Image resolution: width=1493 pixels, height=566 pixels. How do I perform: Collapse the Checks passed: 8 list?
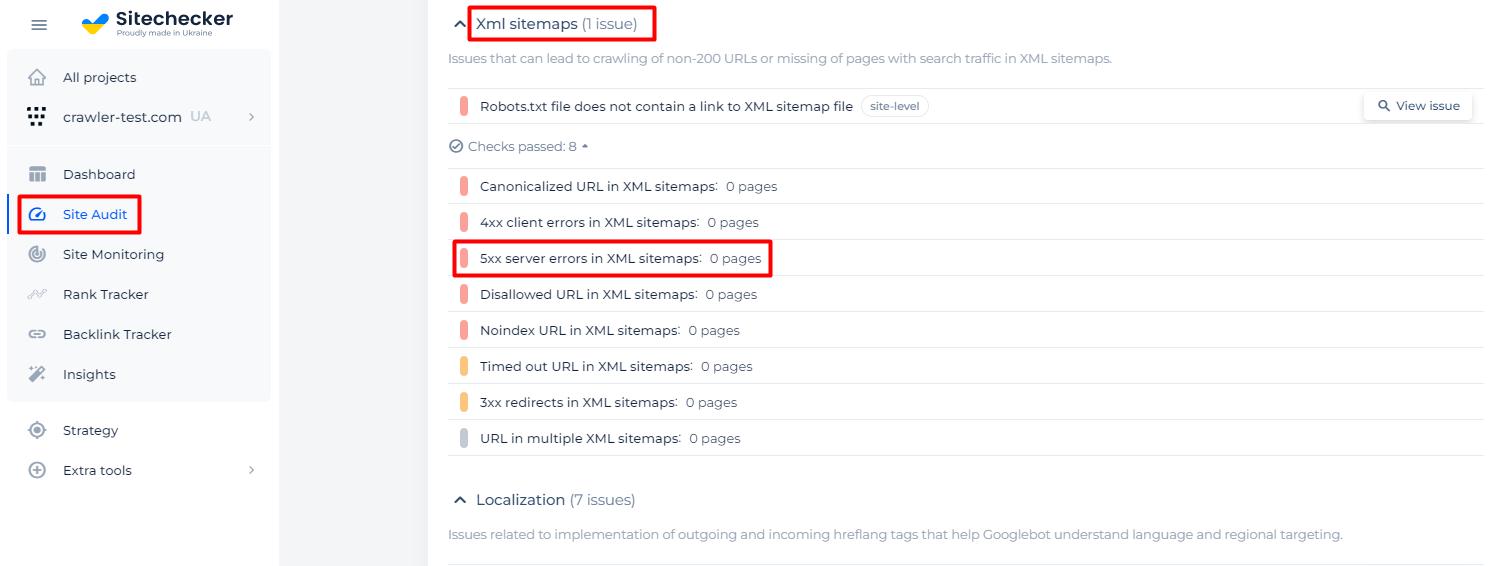pyautogui.click(x=519, y=146)
